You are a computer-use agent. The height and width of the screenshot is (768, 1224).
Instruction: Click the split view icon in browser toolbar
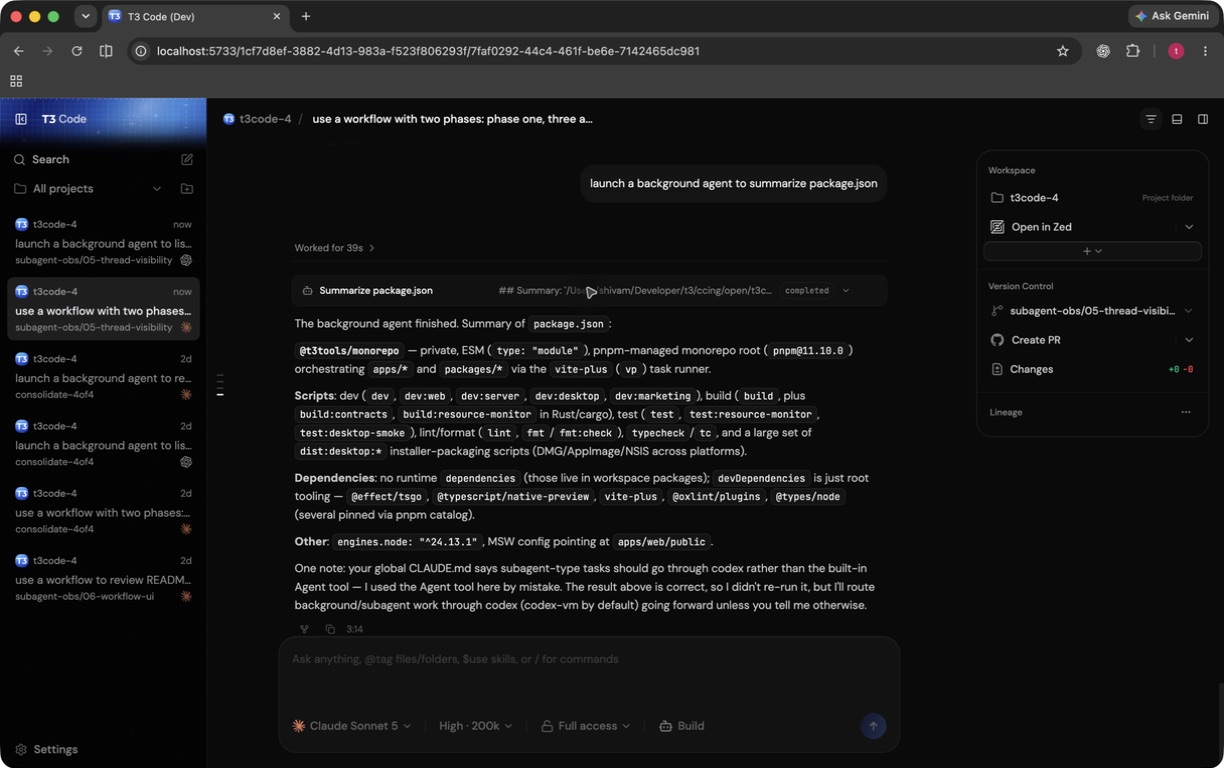[106, 51]
